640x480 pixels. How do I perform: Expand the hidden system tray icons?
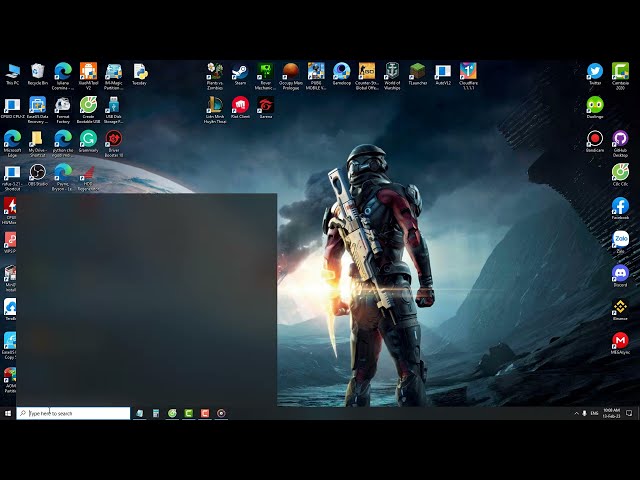(x=576, y=413)
